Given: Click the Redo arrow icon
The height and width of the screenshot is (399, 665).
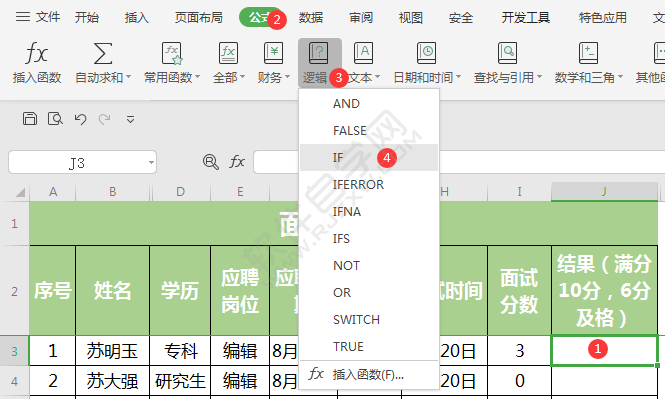Looking at the screenshot, I should (104, 119).
